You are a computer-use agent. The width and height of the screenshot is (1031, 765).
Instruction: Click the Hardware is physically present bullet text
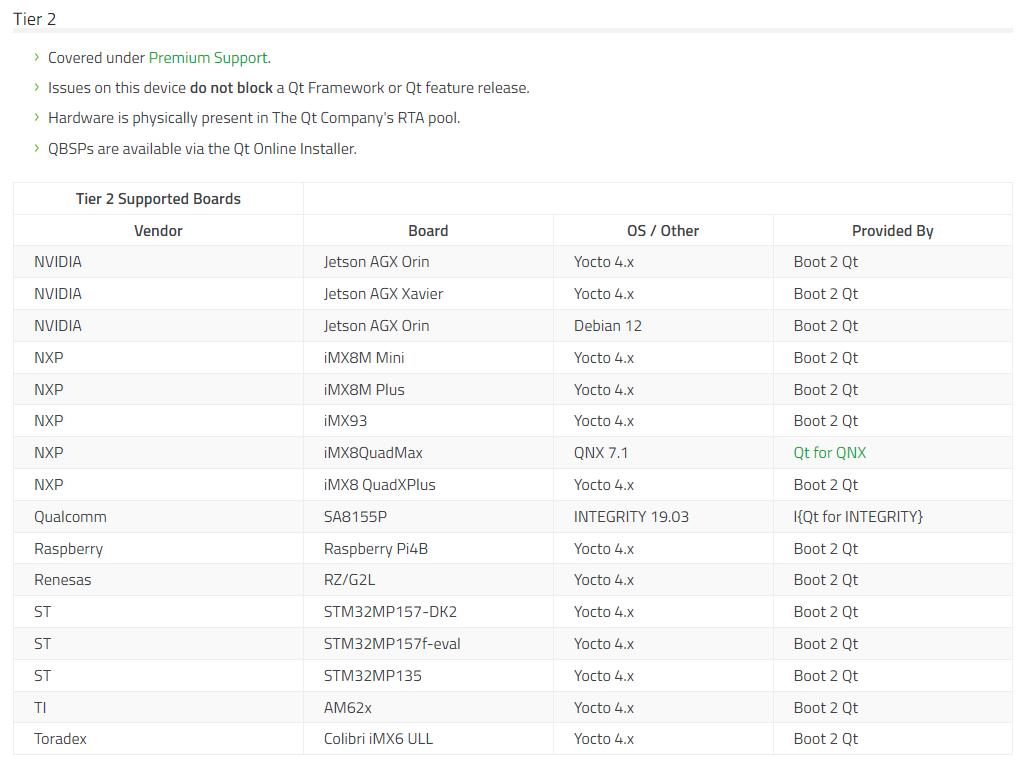tap(254, 118)
